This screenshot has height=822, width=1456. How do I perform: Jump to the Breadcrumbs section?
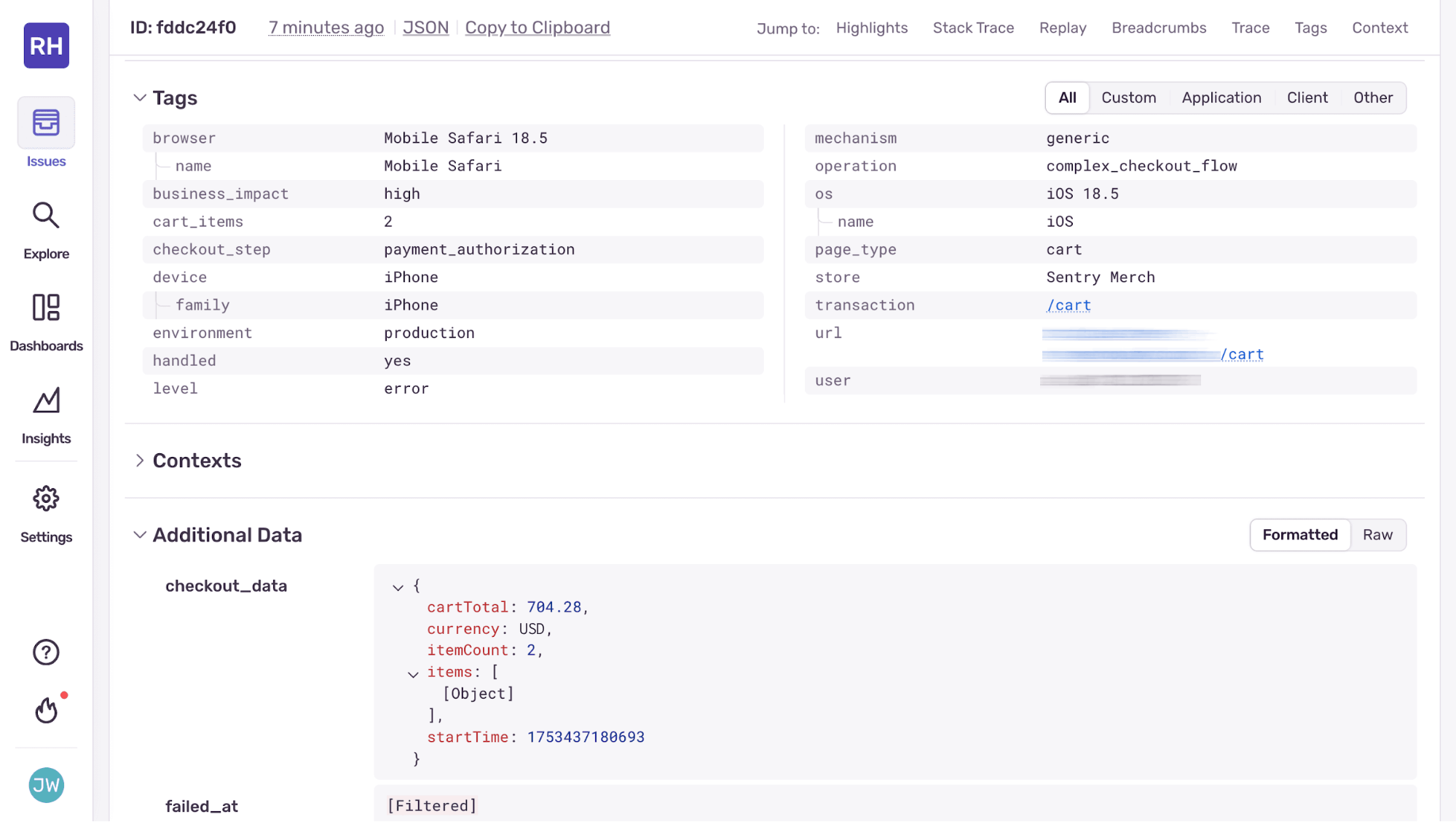[1158, 28]
